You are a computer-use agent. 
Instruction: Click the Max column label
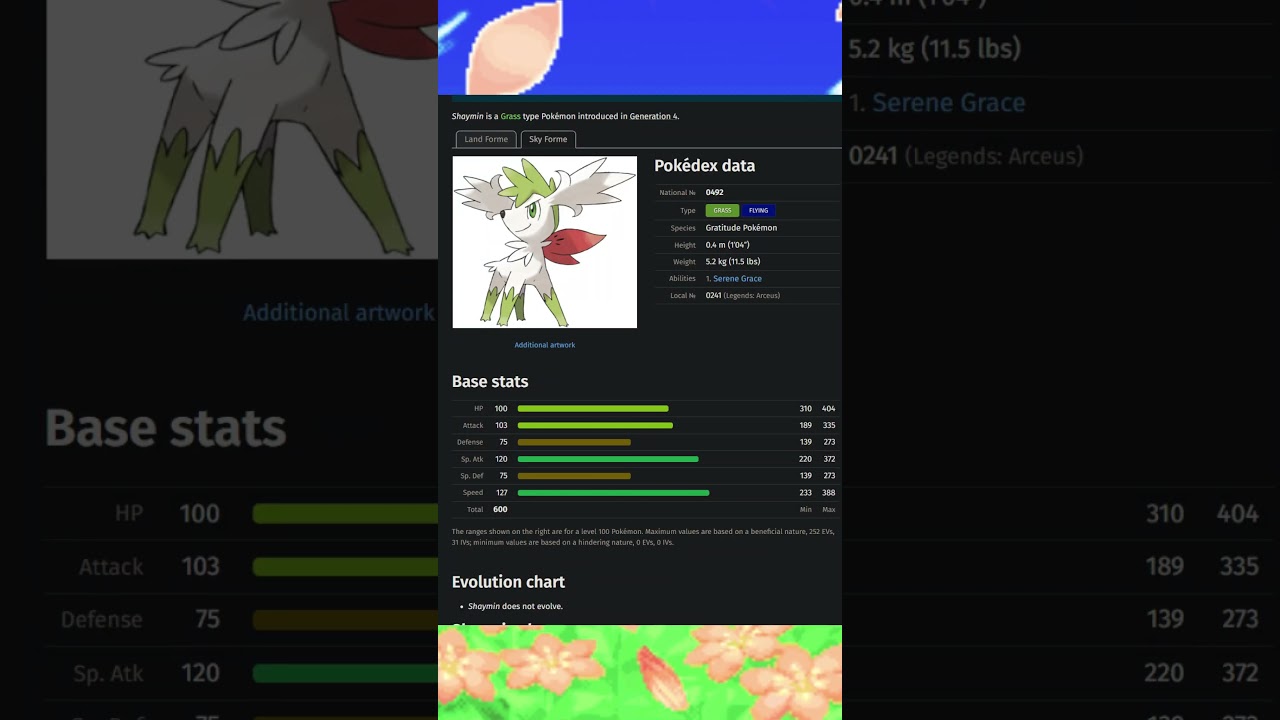(829, 510)
